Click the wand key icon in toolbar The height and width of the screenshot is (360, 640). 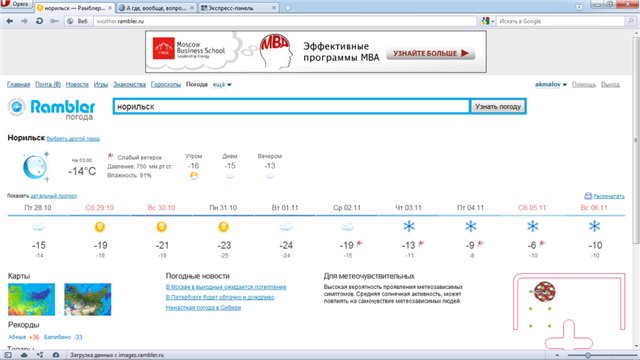(x=54, y=21)
